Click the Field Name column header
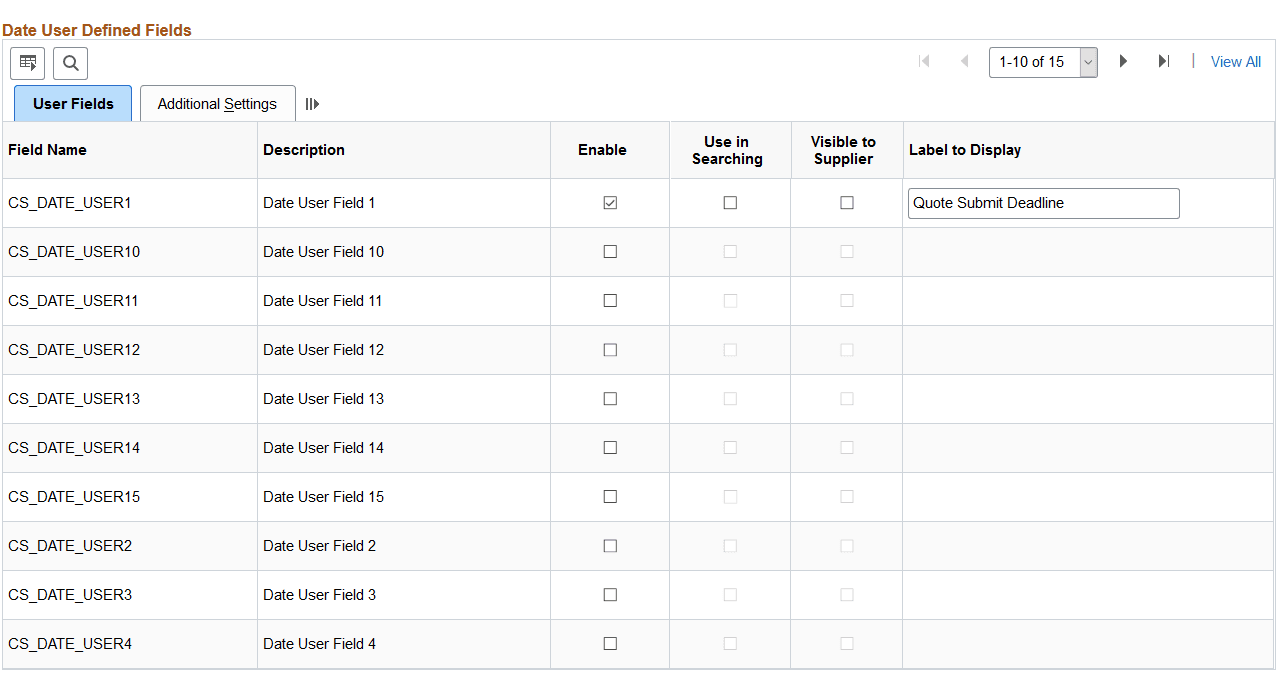The width and height of the screenshot is (1285, 684). coord(47,149)
